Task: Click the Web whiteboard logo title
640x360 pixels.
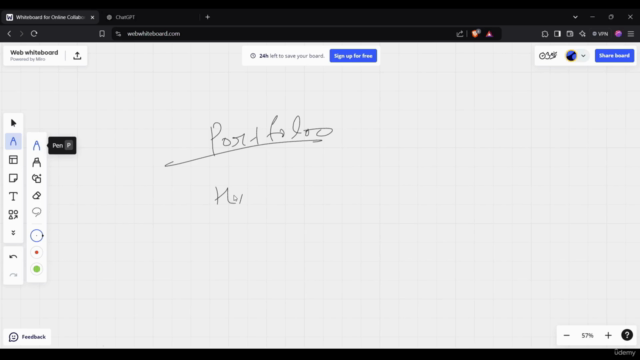Action: [x=34, y=55]
